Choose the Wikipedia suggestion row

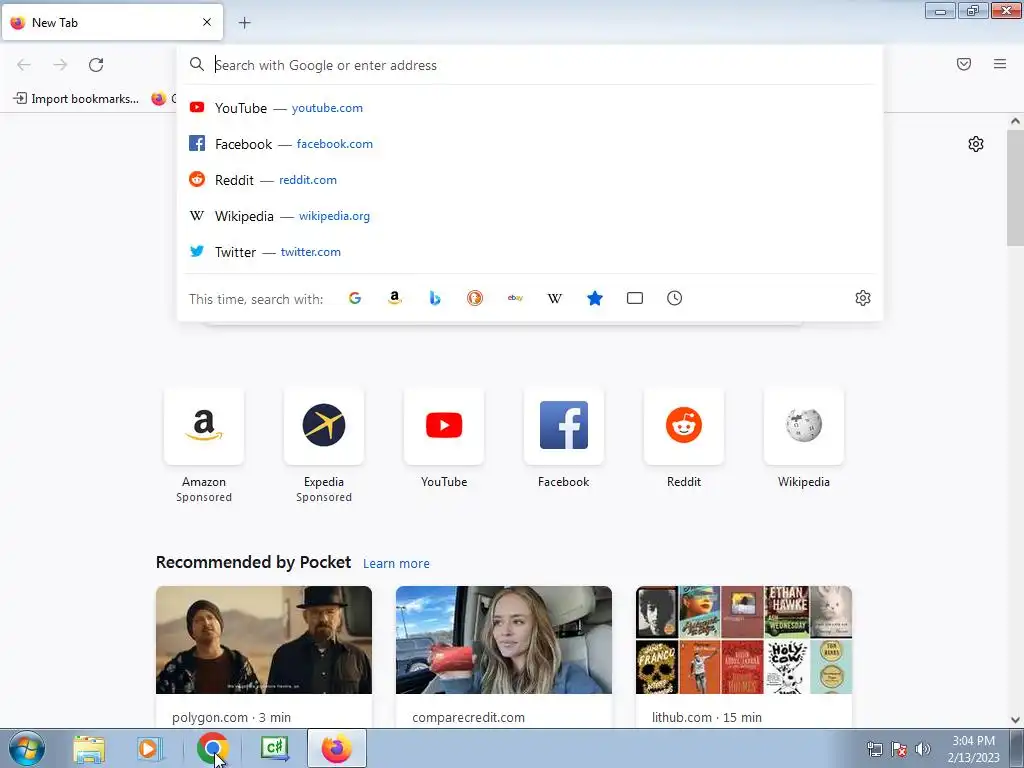click(x=530, y=216)
